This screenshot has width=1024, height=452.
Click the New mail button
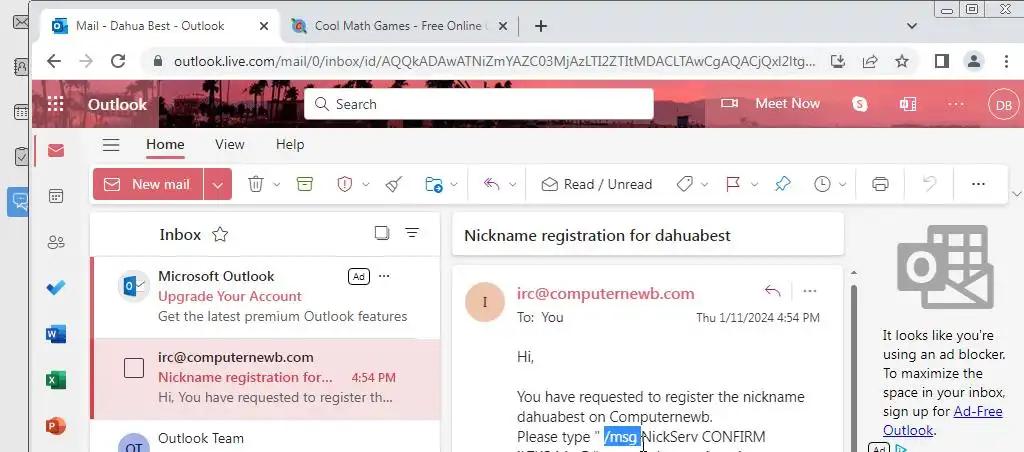149,185
